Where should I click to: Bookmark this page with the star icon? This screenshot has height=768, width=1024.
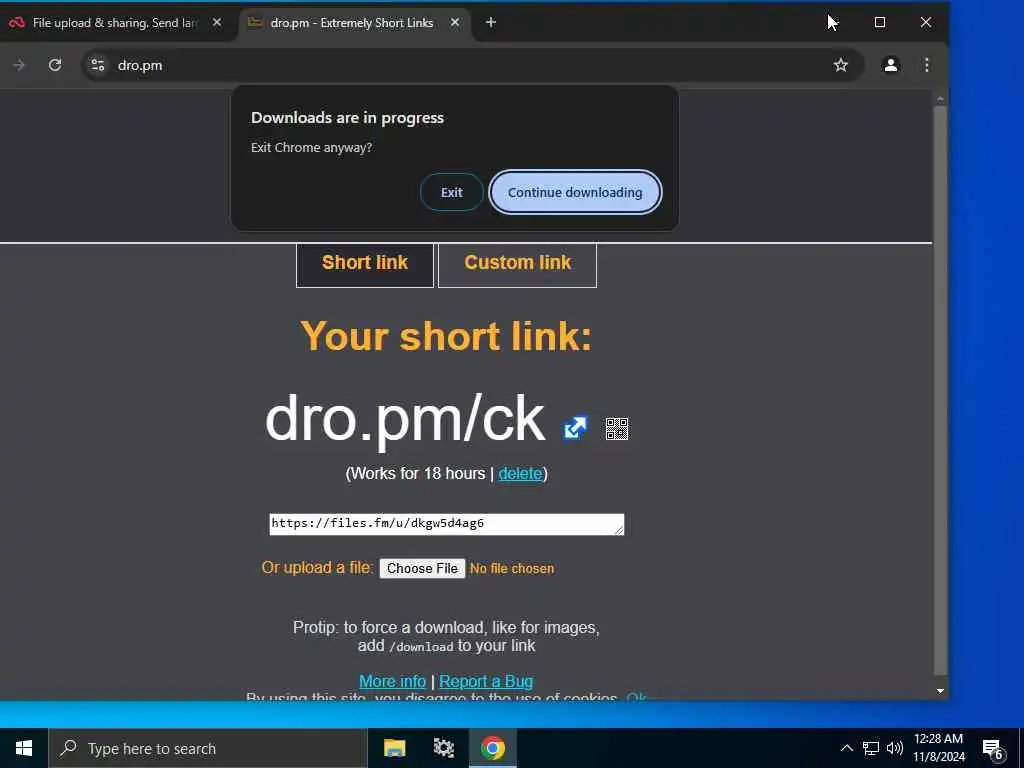click(840, 65)
